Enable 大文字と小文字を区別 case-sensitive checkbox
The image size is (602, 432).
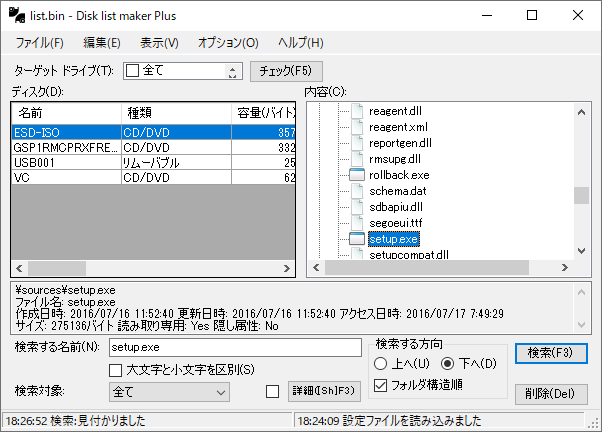[116, 370]
